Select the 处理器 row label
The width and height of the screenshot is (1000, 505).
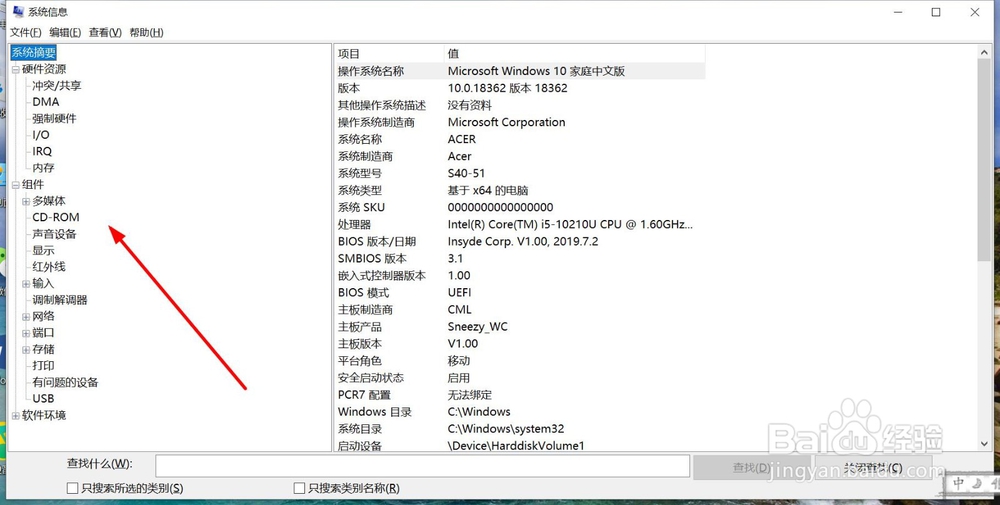tap(355, 224)
